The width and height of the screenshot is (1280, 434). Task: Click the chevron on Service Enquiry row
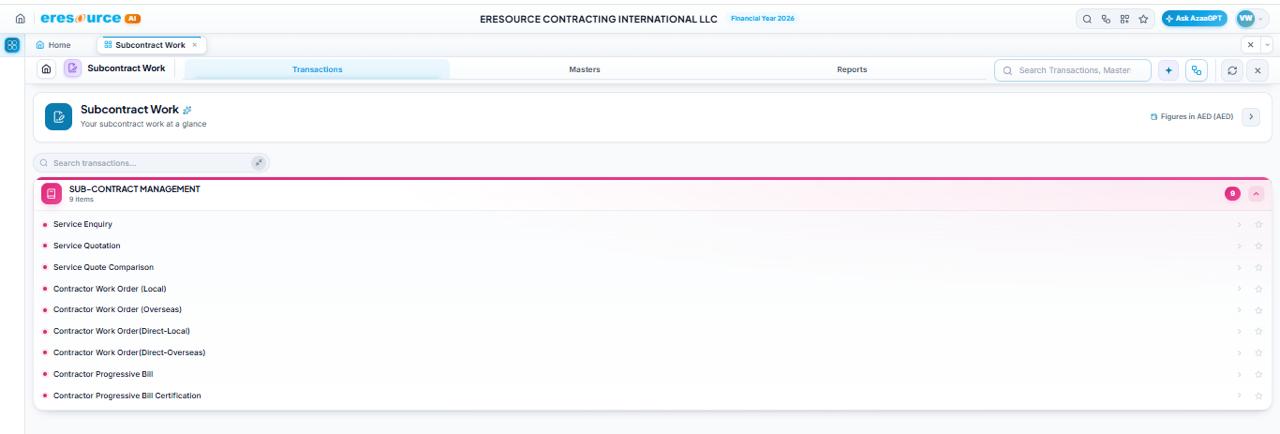point(1241,224)
